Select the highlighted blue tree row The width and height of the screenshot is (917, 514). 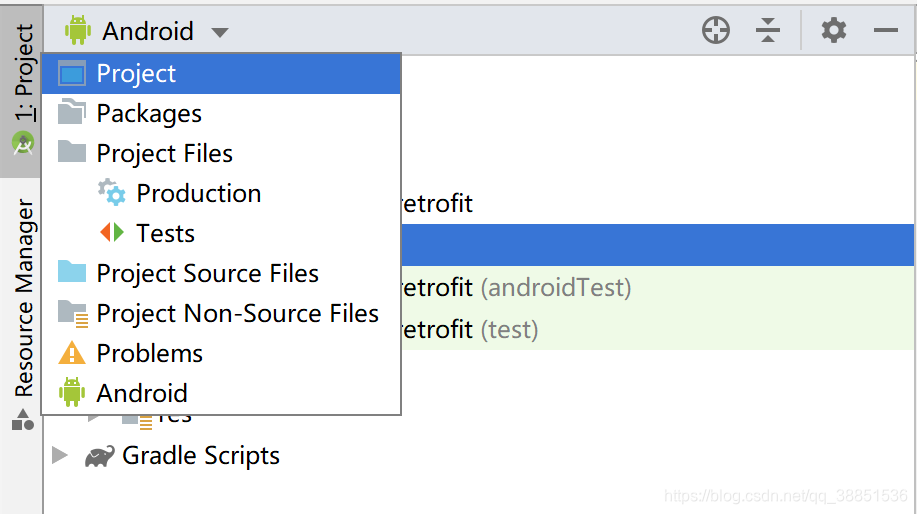click(657, 245)
